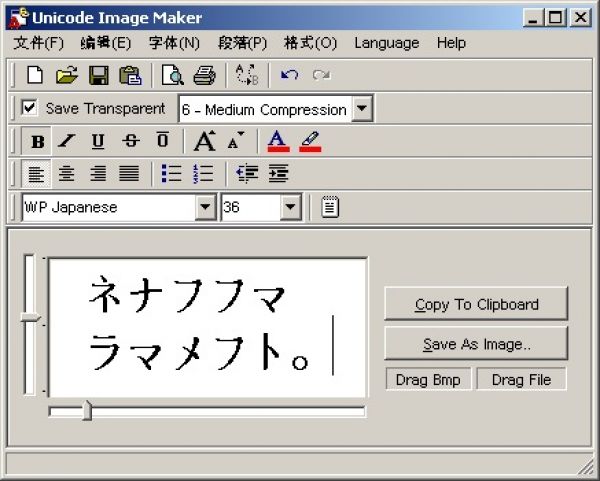Toggle Bold formatting button

point(37,141)
